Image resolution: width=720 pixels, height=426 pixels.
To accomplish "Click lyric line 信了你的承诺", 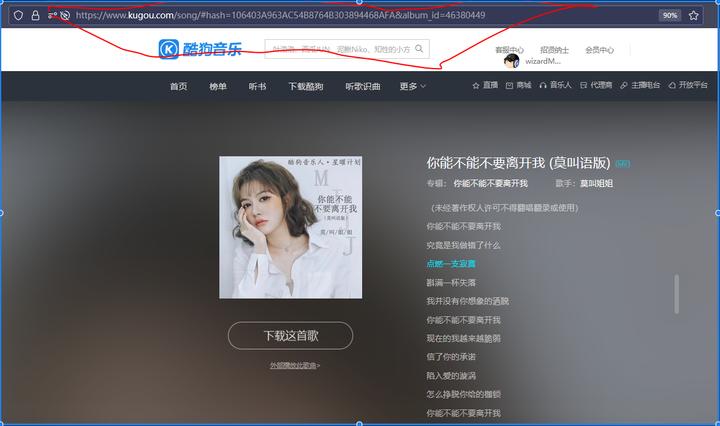I will click(x=451, y=357).
